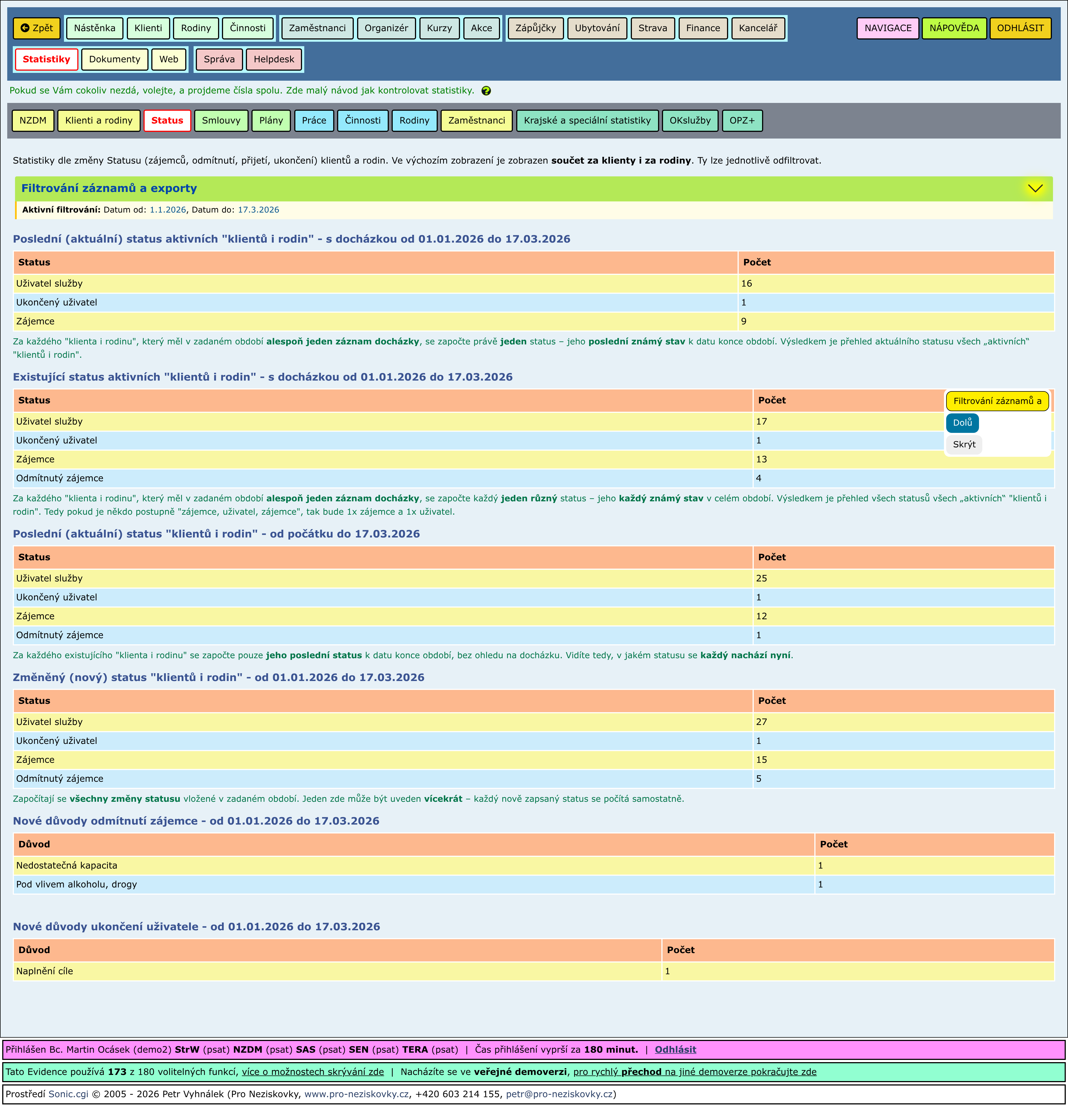The image size is (1068, 1120).
Task: Click the Zpět back arrow button
Action: pyautogui.click(x=36, y=28)
